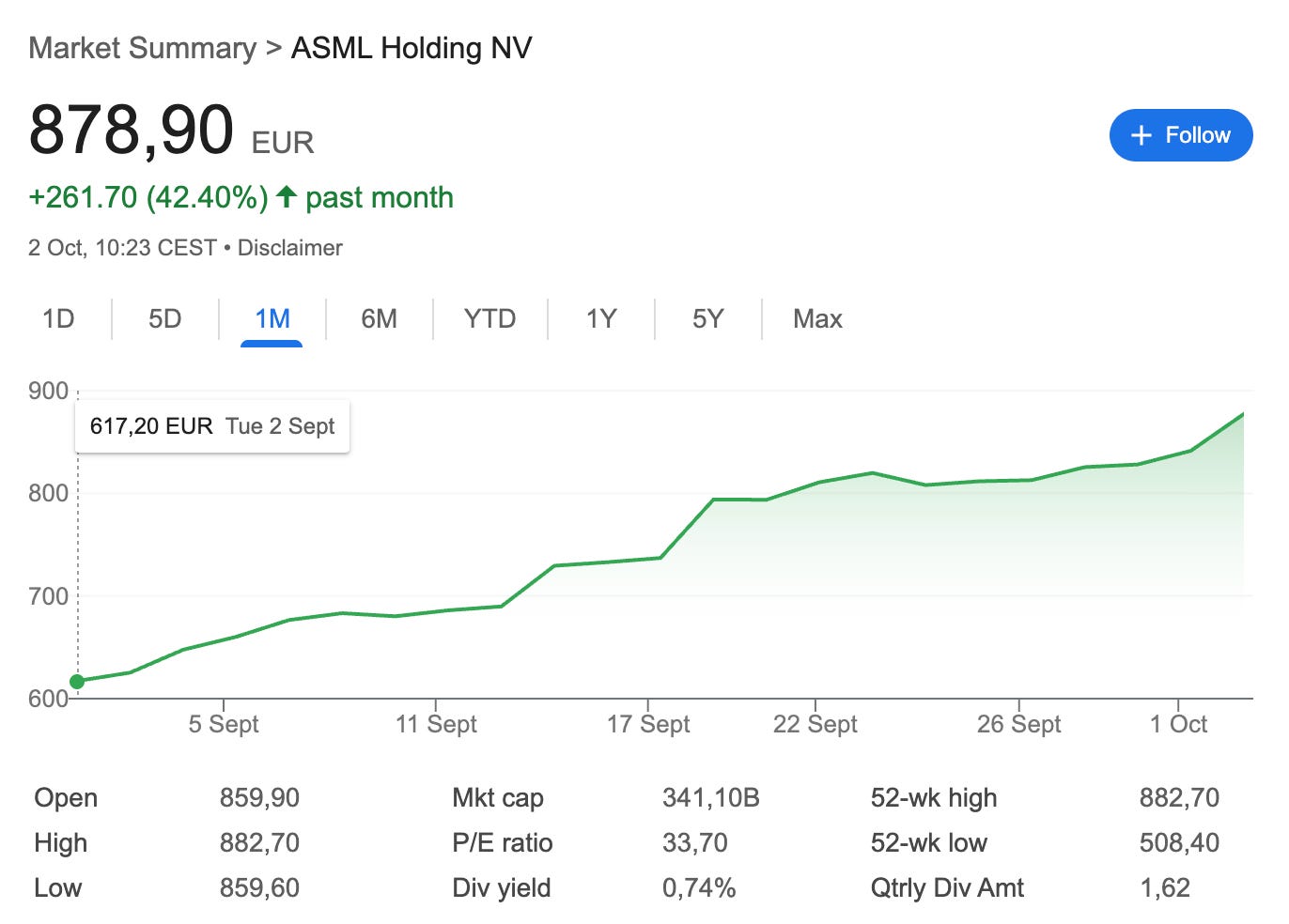Click the Open value 859,90
The width and height of the screenshot is (1289, 924).
pos(259,798)
